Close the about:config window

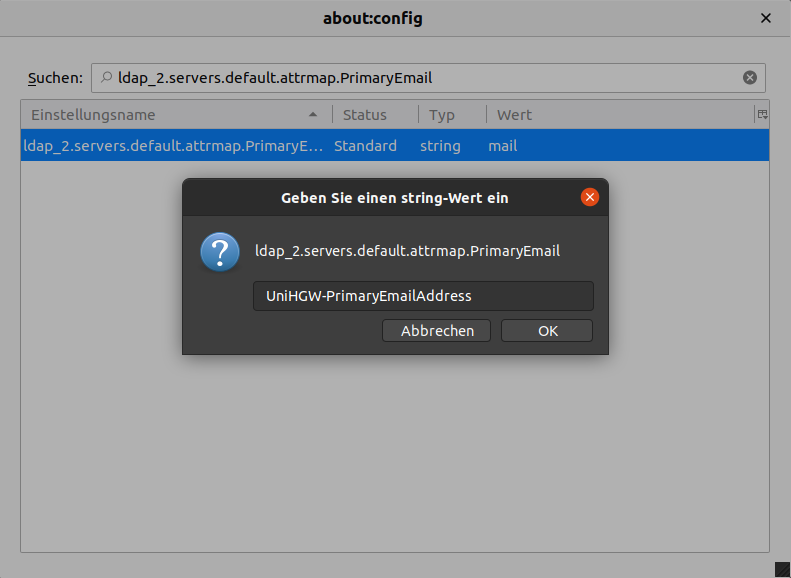[766, 18]
